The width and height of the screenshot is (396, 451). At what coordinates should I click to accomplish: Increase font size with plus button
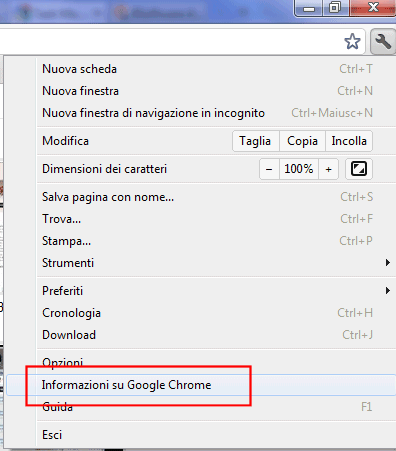click(x=329, y=169)
